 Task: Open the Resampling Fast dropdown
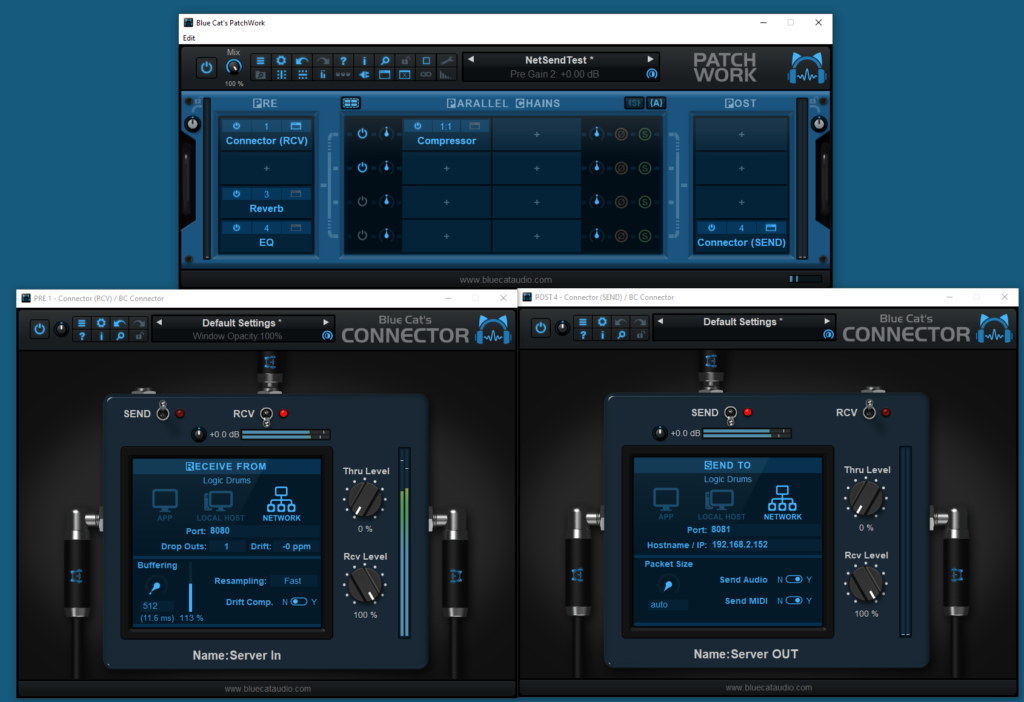pyautogui.click(x=293, y=581)
